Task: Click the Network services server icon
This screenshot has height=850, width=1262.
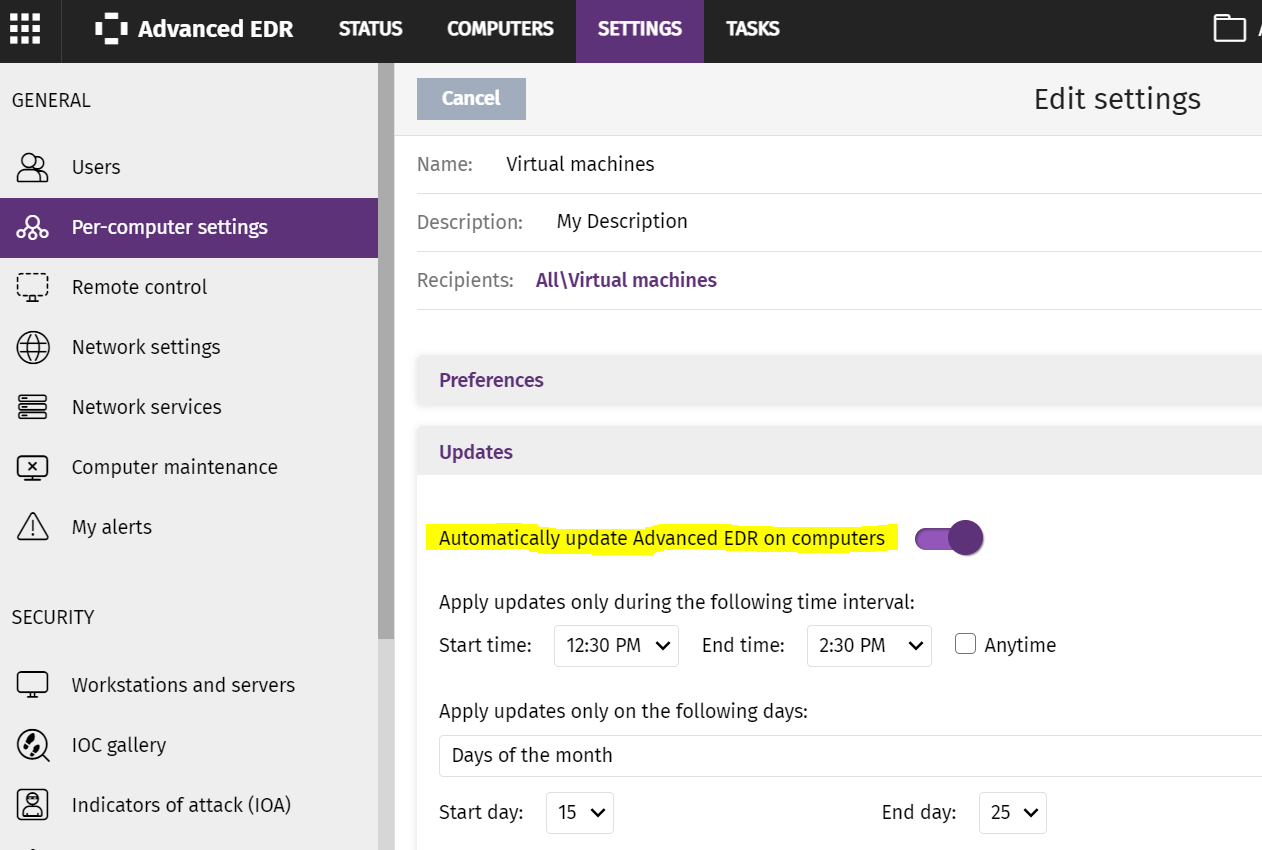Action: 33,407
